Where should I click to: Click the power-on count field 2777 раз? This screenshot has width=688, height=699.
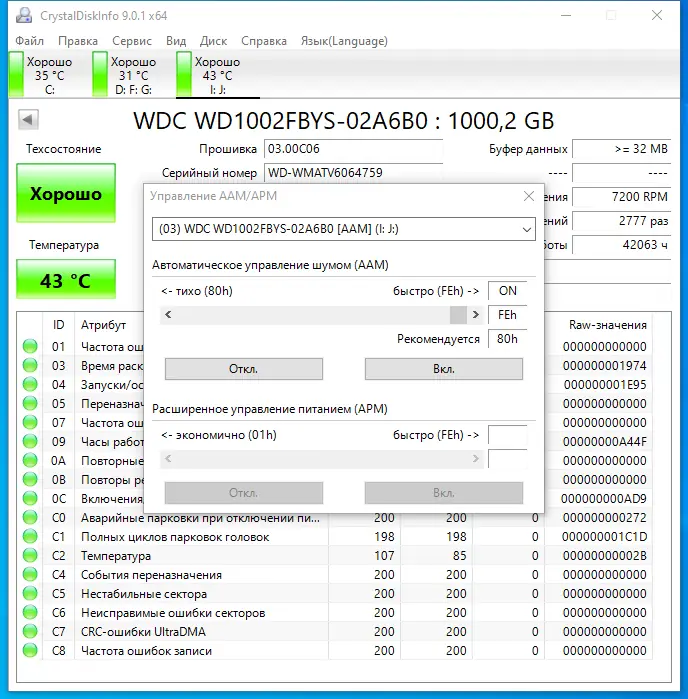pos(622,221)
